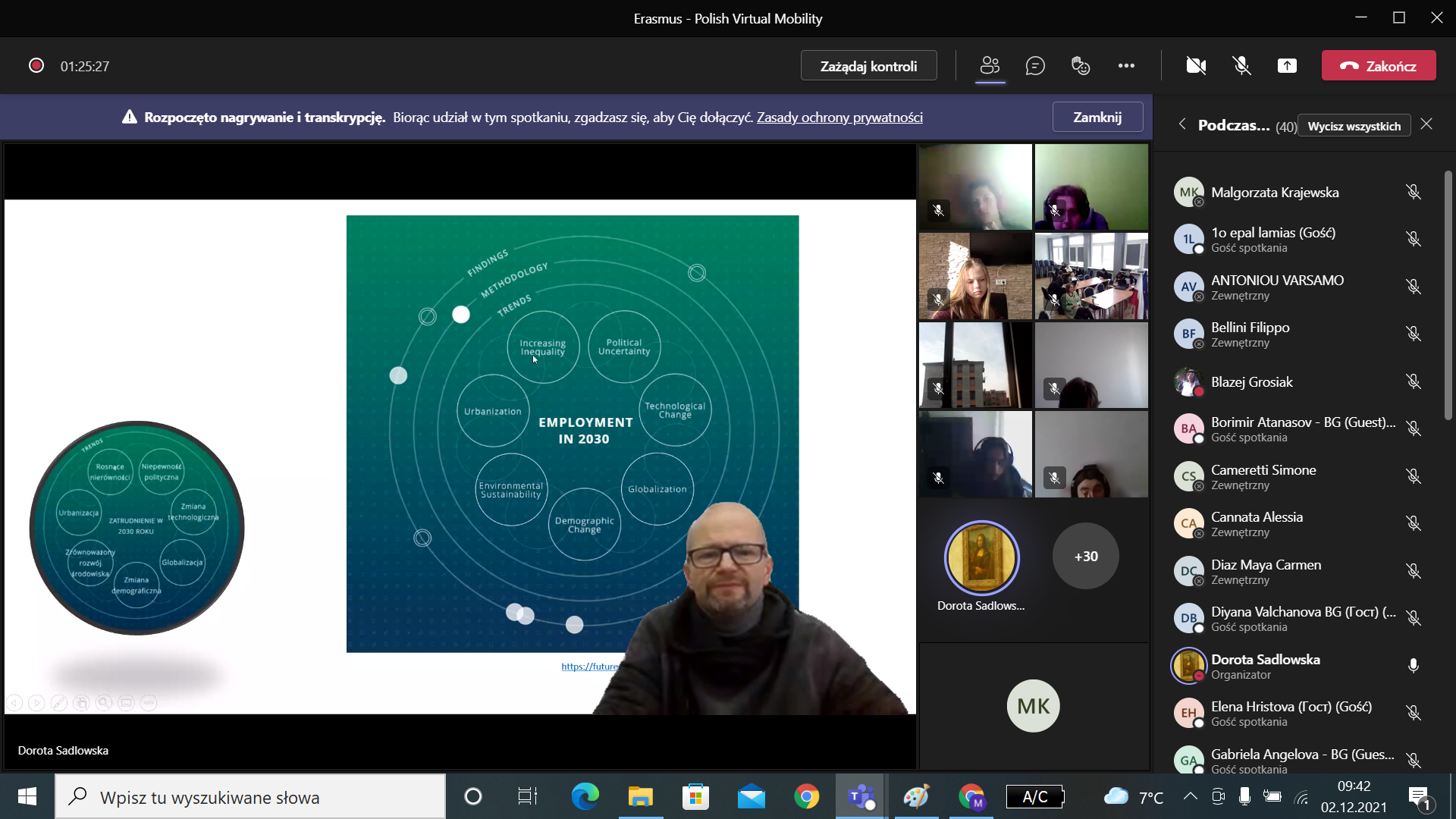Select participant Diaz Maya Carmen
The image size is (1456, 819).
pyautogui.click(x=1298, y=572)
